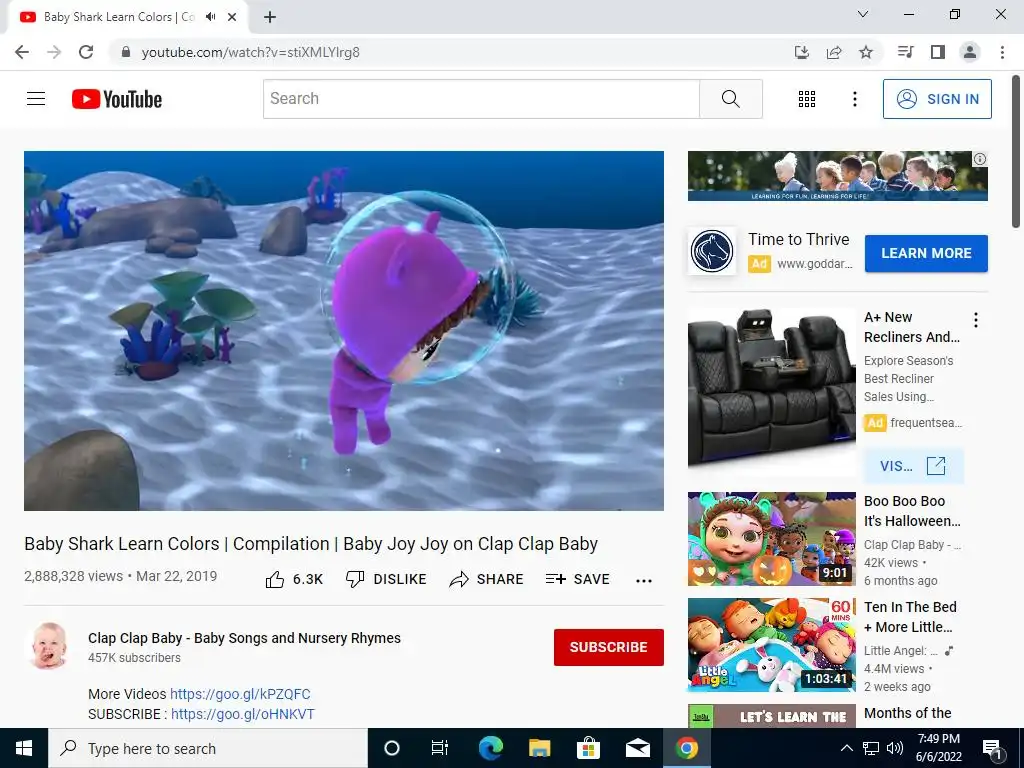Viewport: 1024px width, 768px height.
Task: Open the notification center icon
Action: coord(992,748)
